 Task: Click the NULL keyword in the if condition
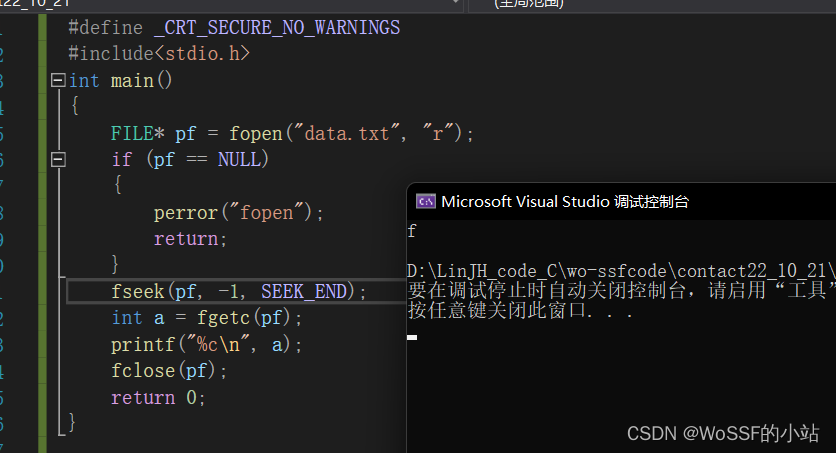point(239,159)
